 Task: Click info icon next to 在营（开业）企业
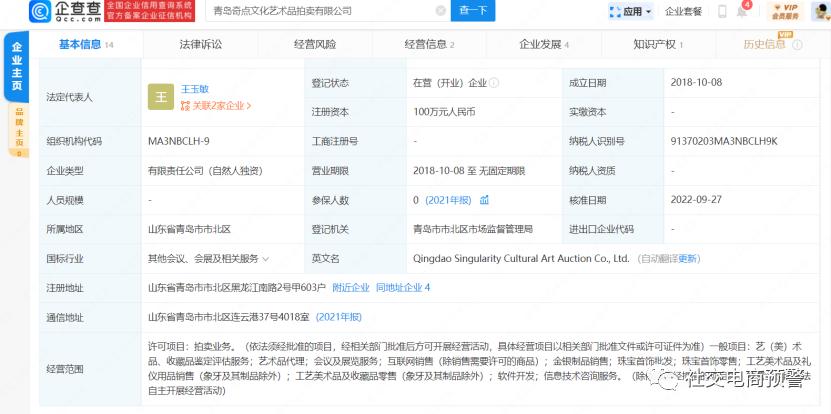click(x=493, y=83)
